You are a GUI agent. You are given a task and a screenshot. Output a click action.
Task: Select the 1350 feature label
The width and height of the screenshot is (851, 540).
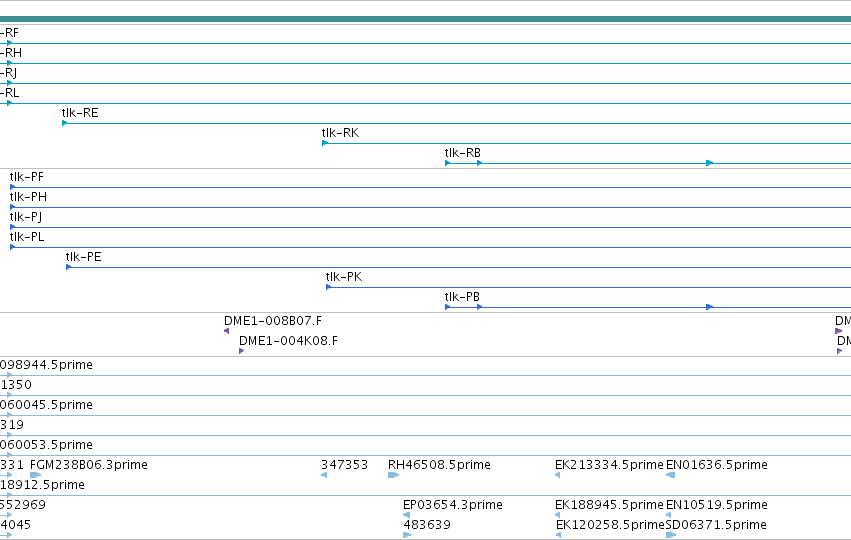point(16,385)
